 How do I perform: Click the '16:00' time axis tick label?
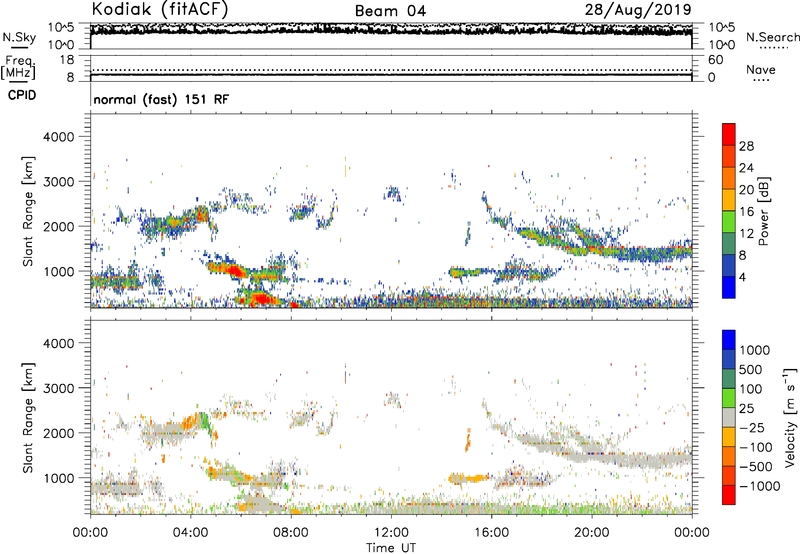tap(491, 533)
